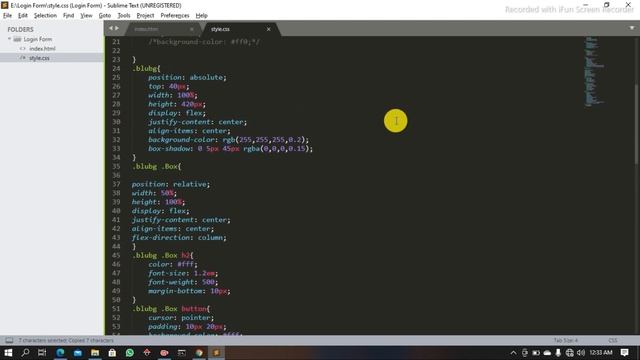Viewport: 640px width, 360px height.
Task: Close the style.css tab
Action: click(269, 29)
